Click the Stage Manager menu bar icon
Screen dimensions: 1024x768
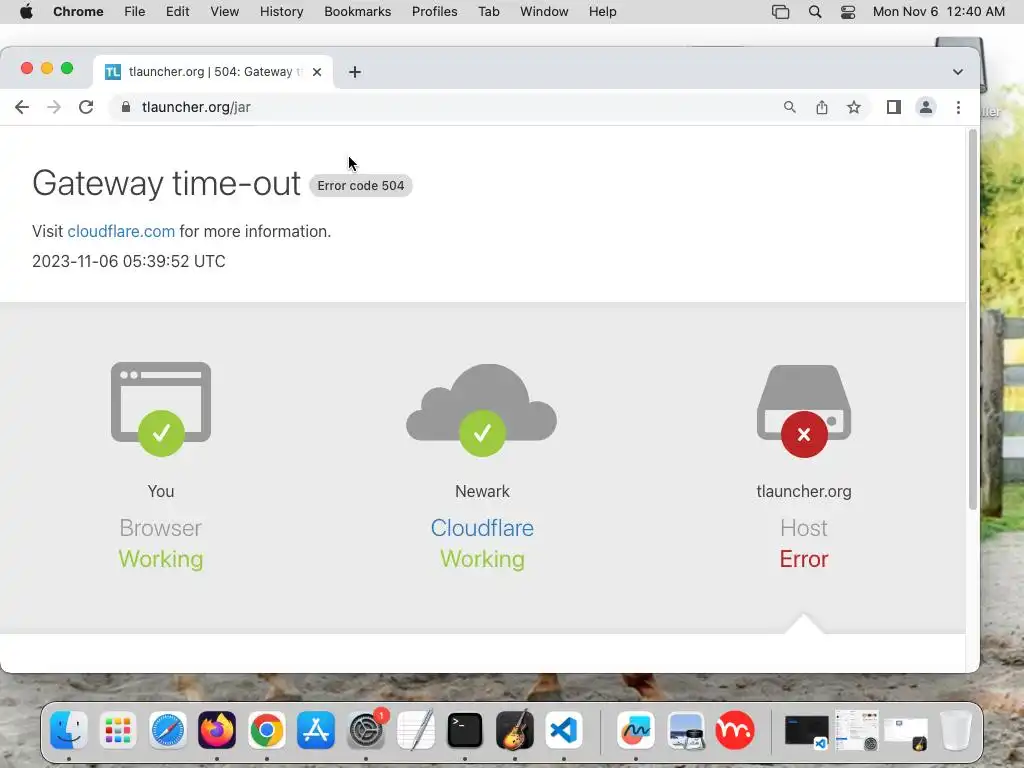click(x=780, y=12)
